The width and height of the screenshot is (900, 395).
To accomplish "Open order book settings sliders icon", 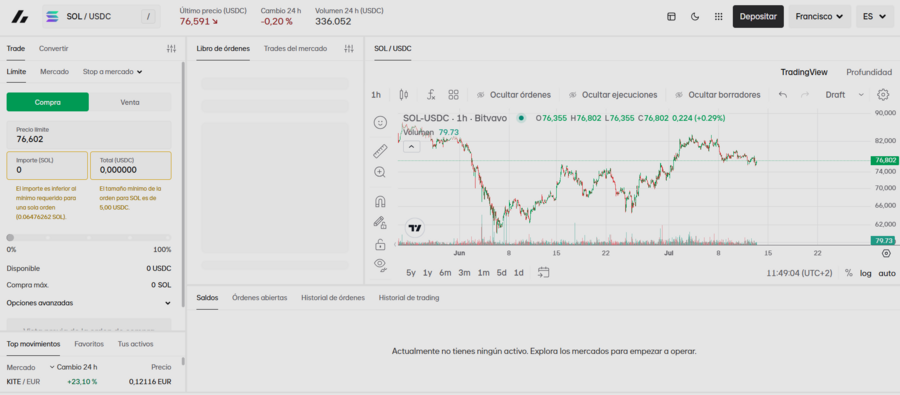I will tap(349, 49).
